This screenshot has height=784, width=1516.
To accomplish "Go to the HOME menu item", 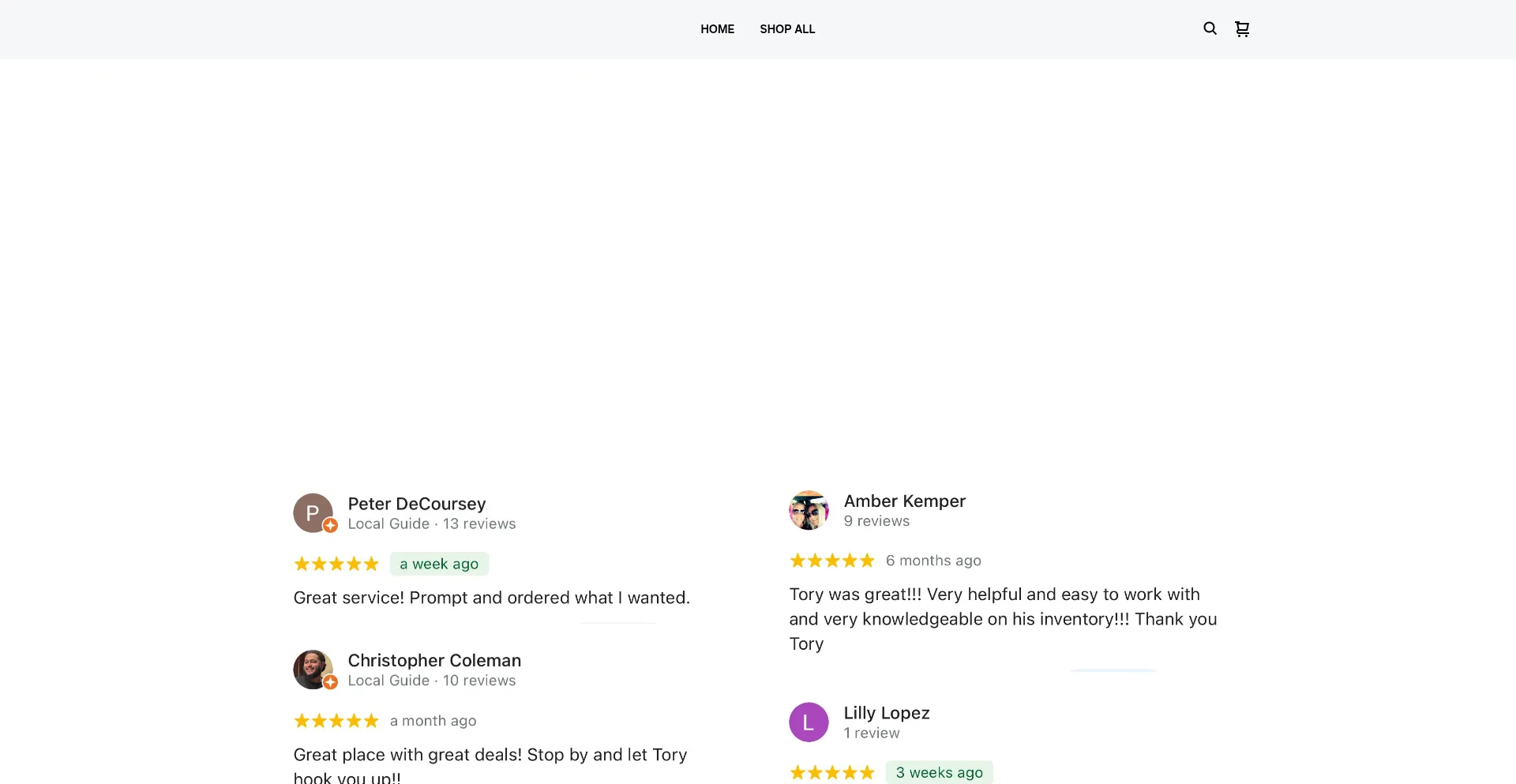I will click(717, 29).
